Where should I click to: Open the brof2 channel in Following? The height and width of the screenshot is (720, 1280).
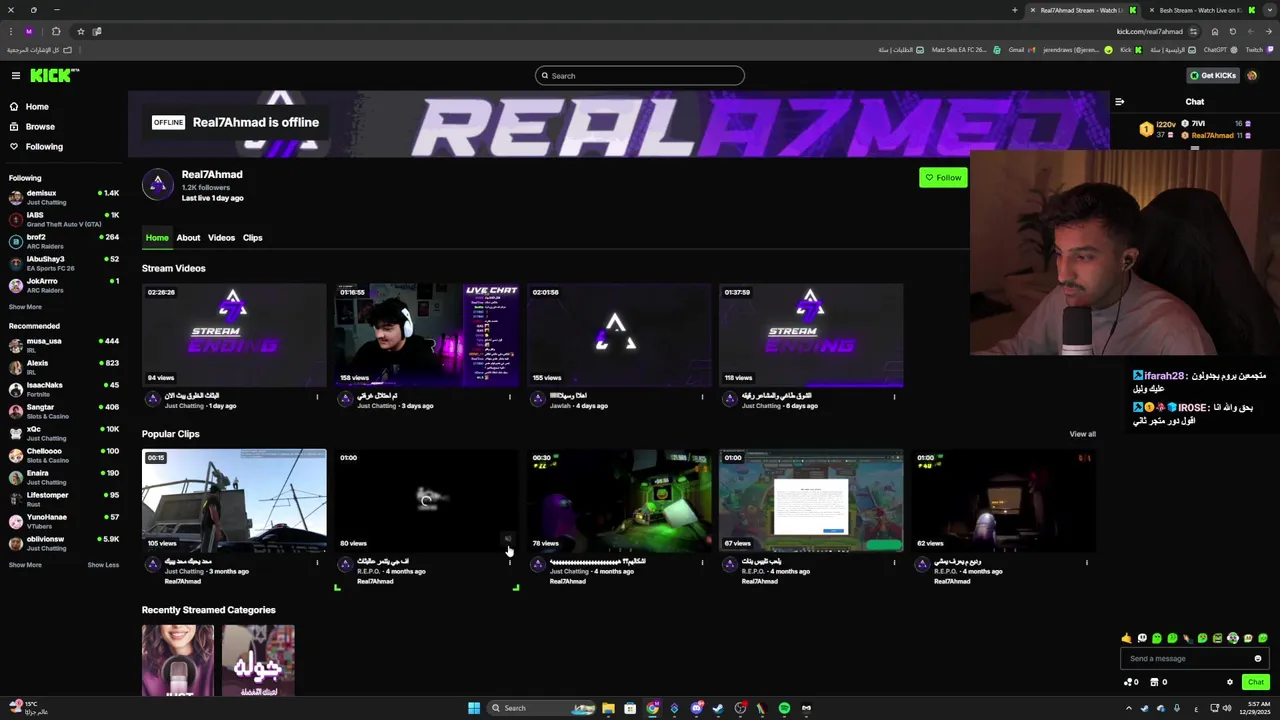63,241
